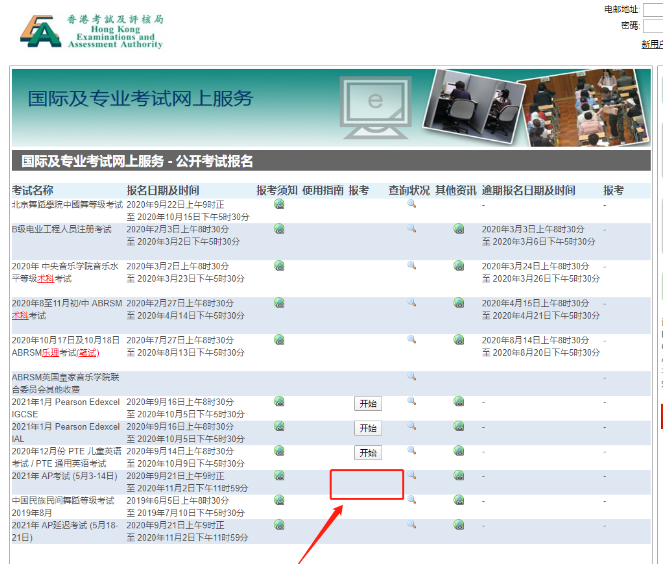663x570 pixels.
Task: Click query magnifier for 2020年10月 ABRSM乐理考试 row
Action: pyautogui.click(x=411, y=340)
